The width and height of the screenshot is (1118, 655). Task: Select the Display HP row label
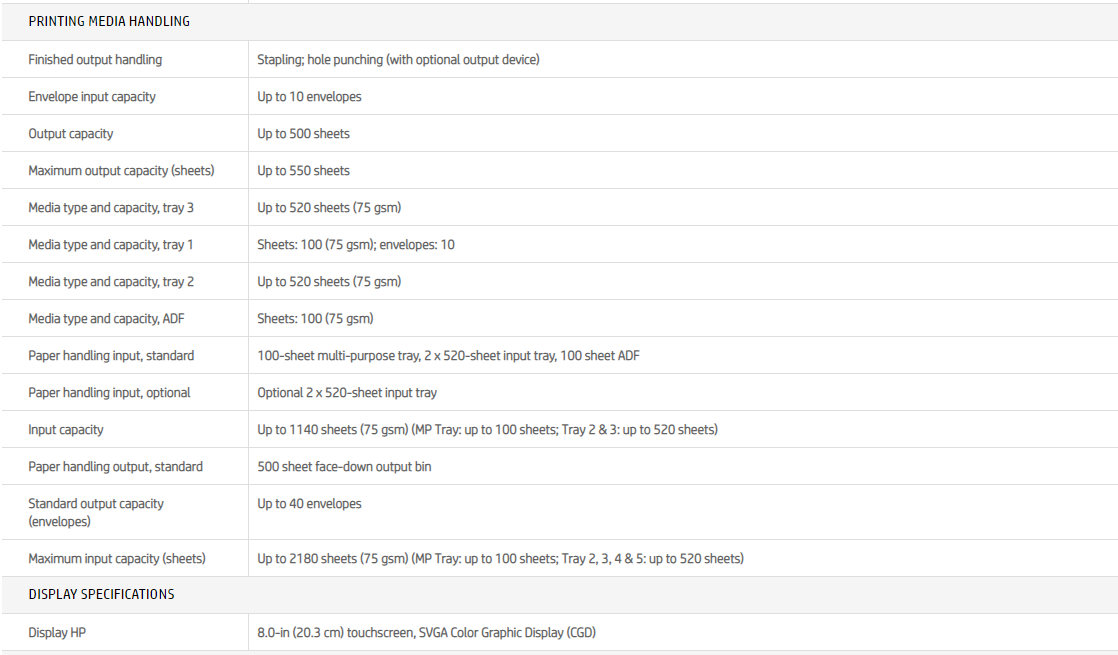57,633
